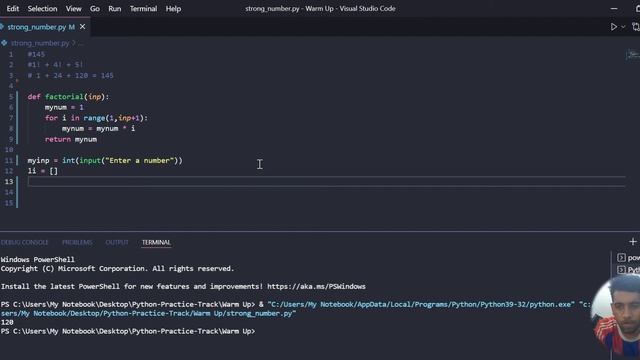Viewport: 640px width, 360px height.
Task: Open the View menu
Action: click(x=73, y=9)
